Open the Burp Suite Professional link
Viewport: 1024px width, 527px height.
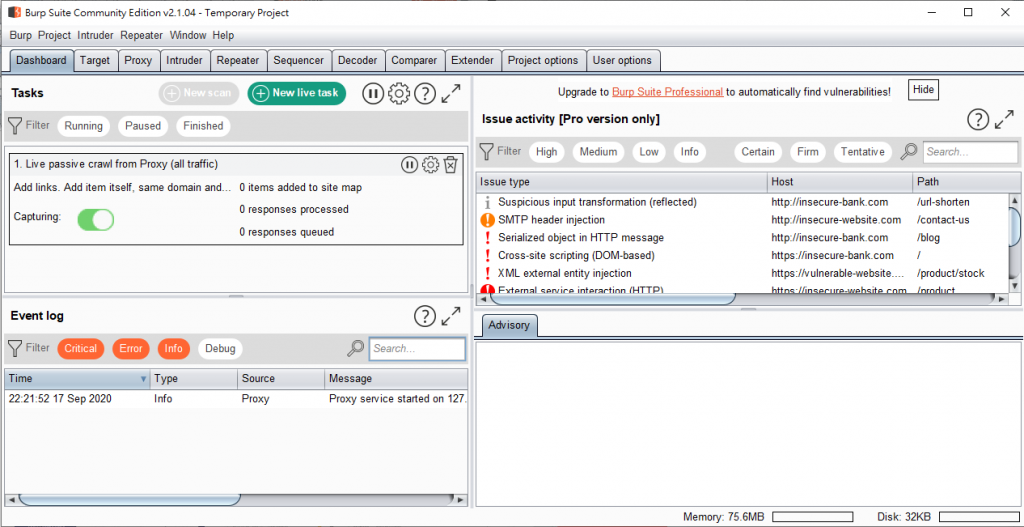(x=667, y=93)
